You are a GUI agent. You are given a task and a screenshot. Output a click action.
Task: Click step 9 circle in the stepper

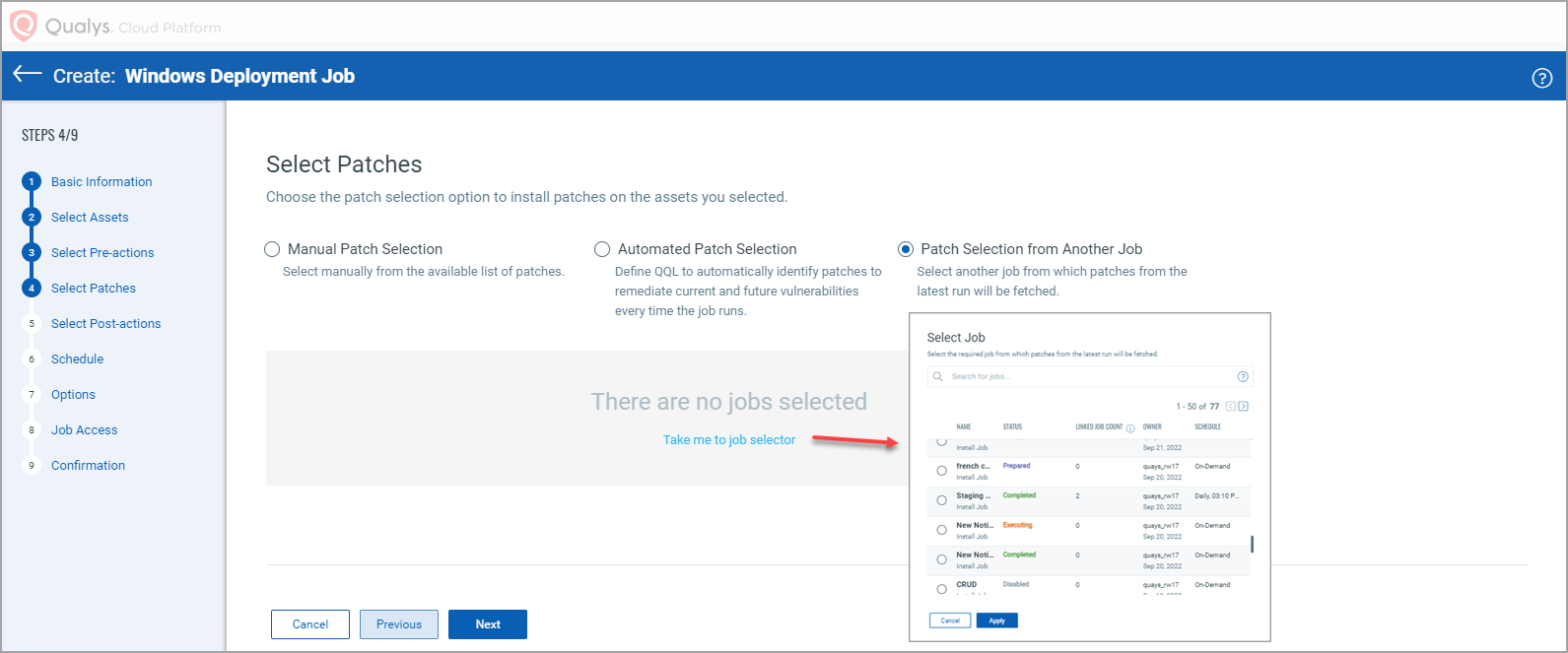(32, 465)
